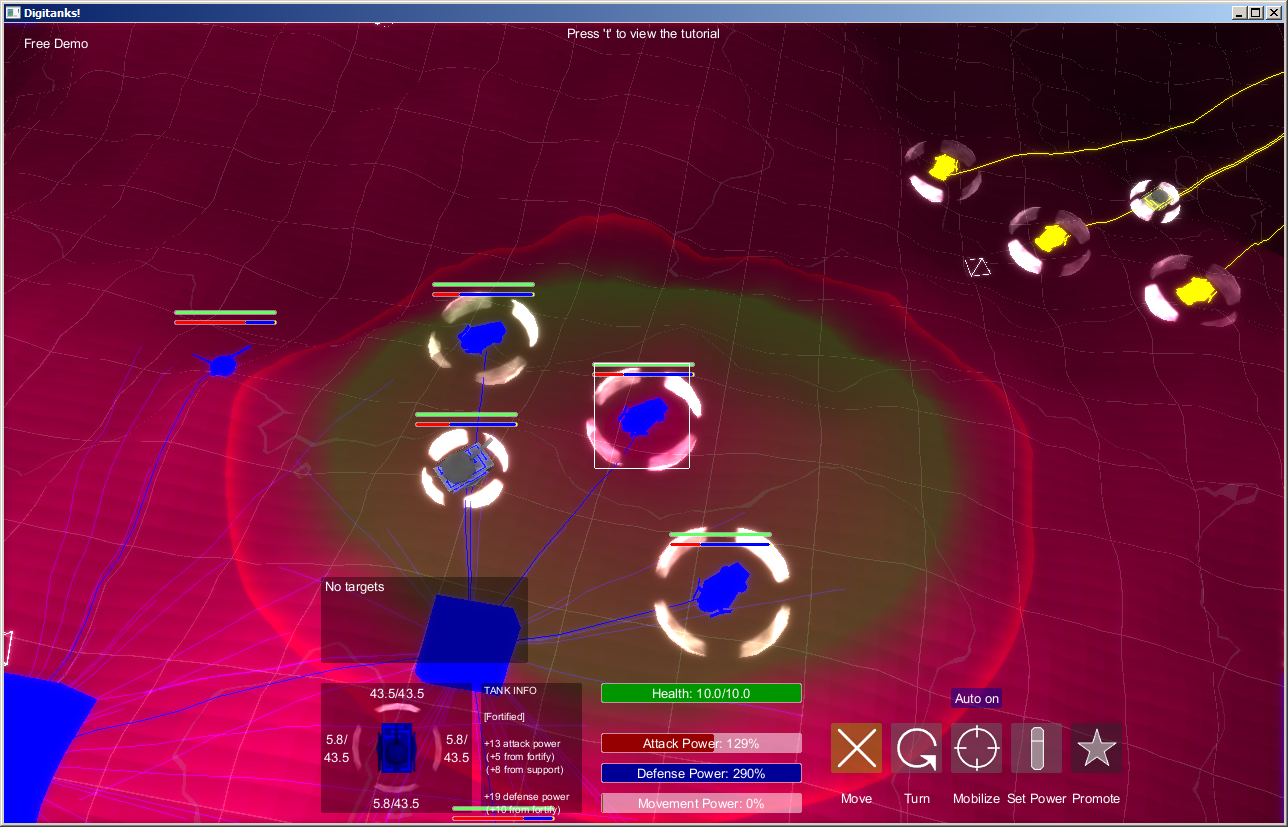This screenshot has width=1288, height=827.
Task: Target the yellow enemy tank nearest the triangle cursor
Action: (x=1050, y=238)
